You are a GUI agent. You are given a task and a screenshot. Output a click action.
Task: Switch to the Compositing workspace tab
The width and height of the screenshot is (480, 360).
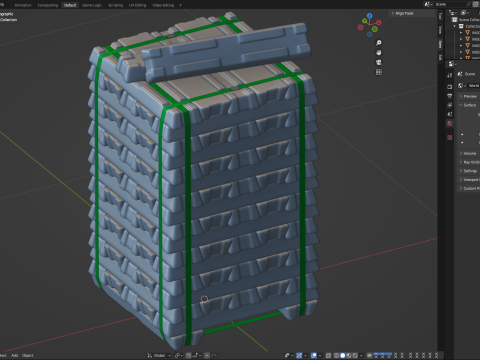[x=48, y=5]
